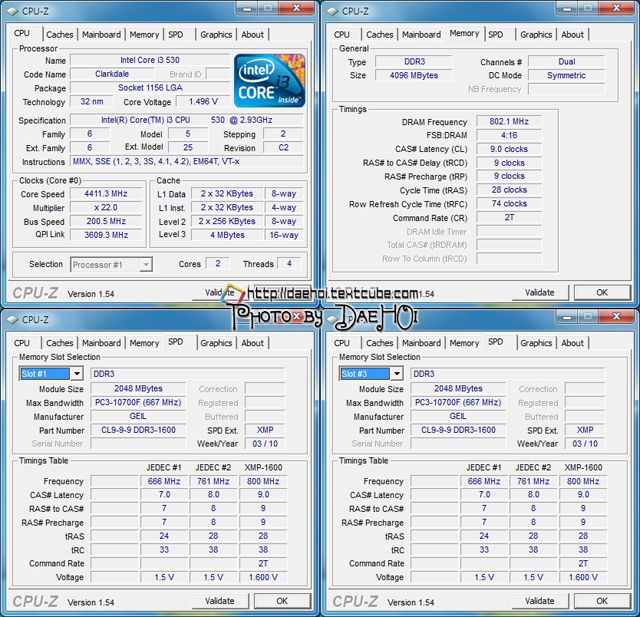Close the CPU-Z window showing the Intel logo
The width and height of the screenshot is (640, 617).
click(297, 7)
